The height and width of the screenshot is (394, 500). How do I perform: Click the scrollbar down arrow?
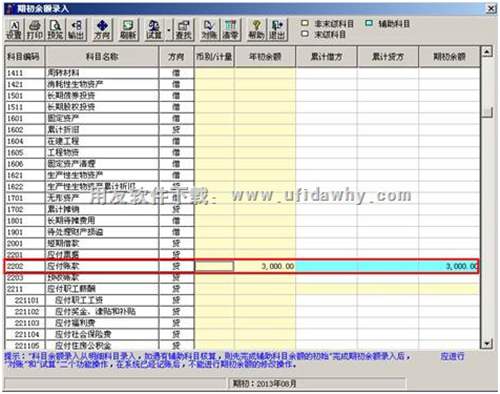point(487,343)
